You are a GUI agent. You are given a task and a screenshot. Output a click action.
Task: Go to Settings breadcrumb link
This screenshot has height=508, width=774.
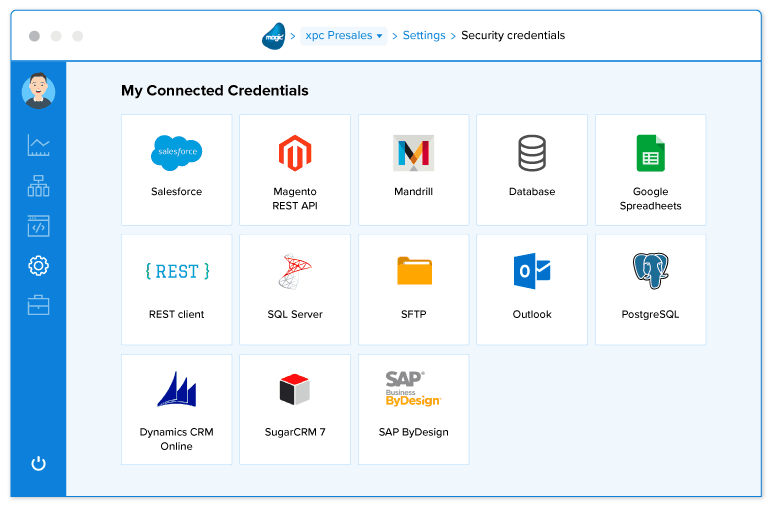click(x=424, y=36)
